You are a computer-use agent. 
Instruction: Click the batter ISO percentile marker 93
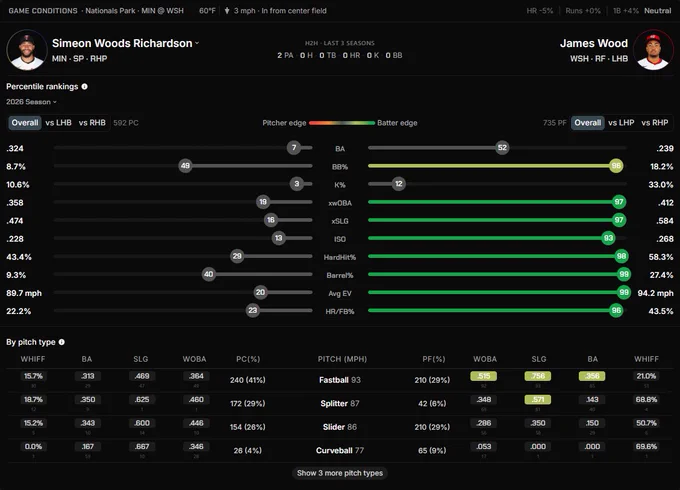pyautogui.click(x=608, y=238)
